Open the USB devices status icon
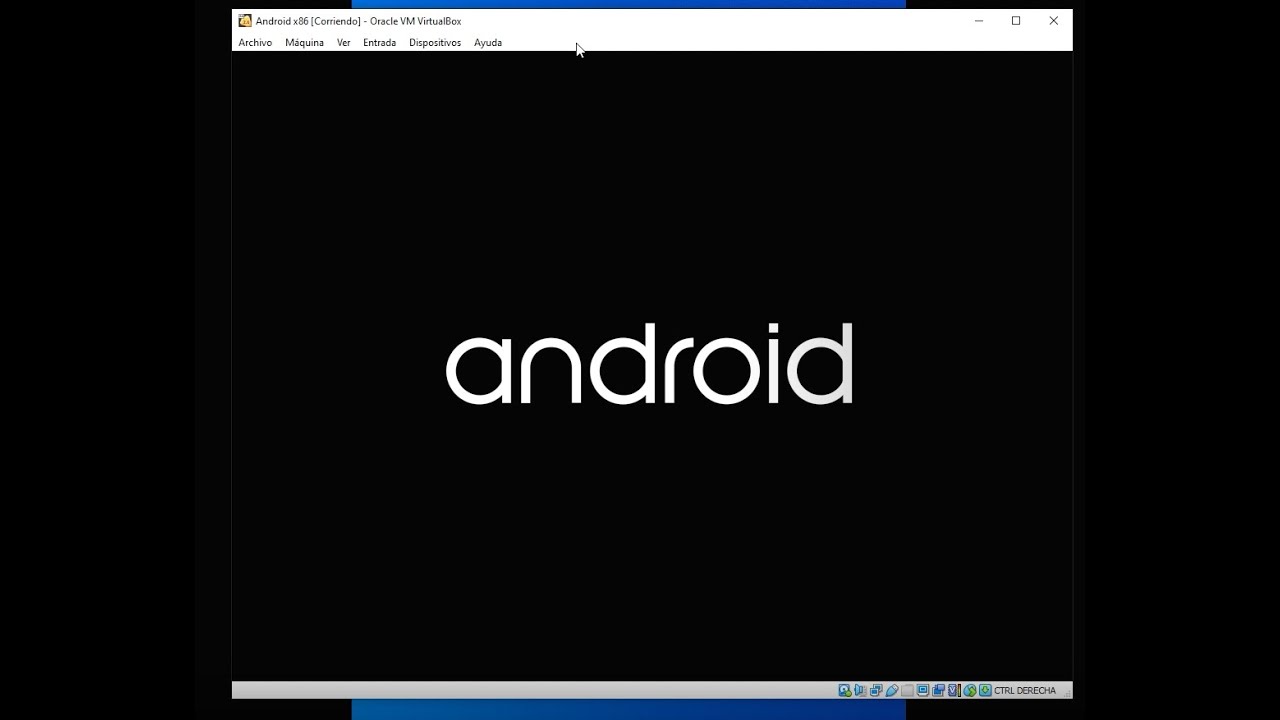The height and width of the screenshot is (720, 1280). (892, 690)
